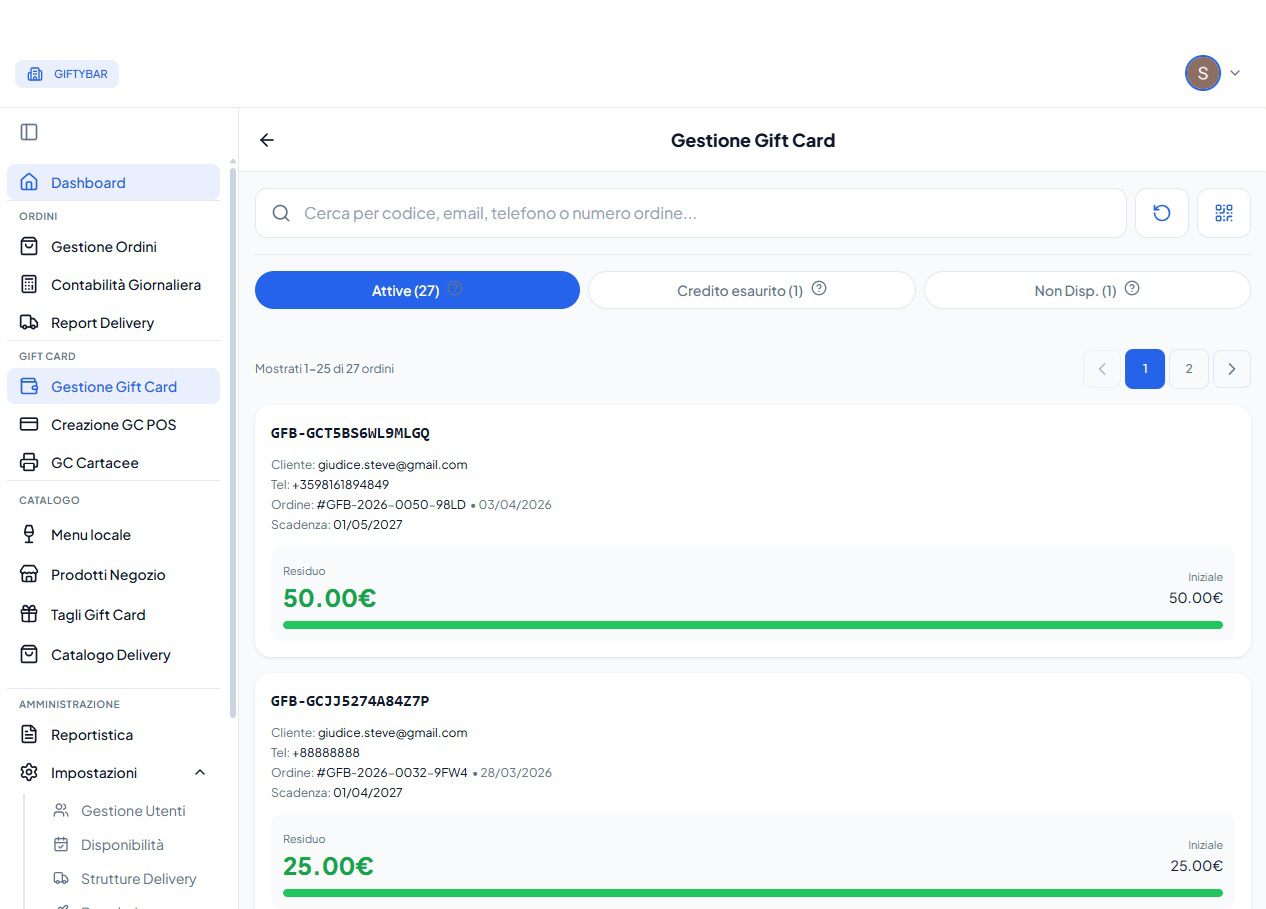Open the QR code scanner

point(1224,213)
